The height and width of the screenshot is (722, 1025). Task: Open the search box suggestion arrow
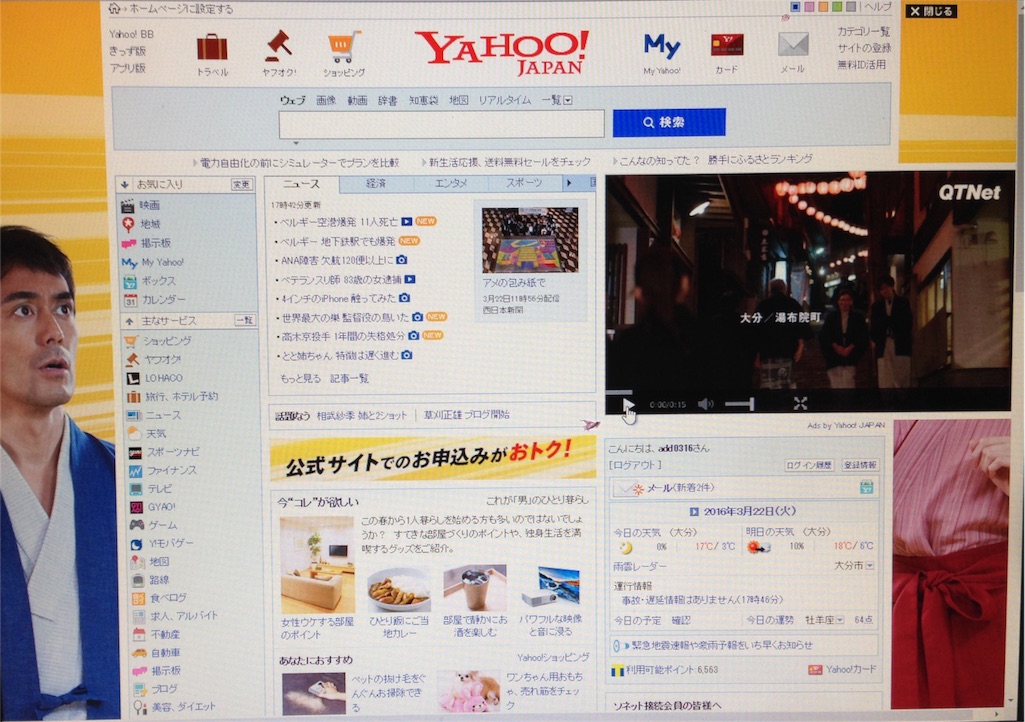coord(295,143)
